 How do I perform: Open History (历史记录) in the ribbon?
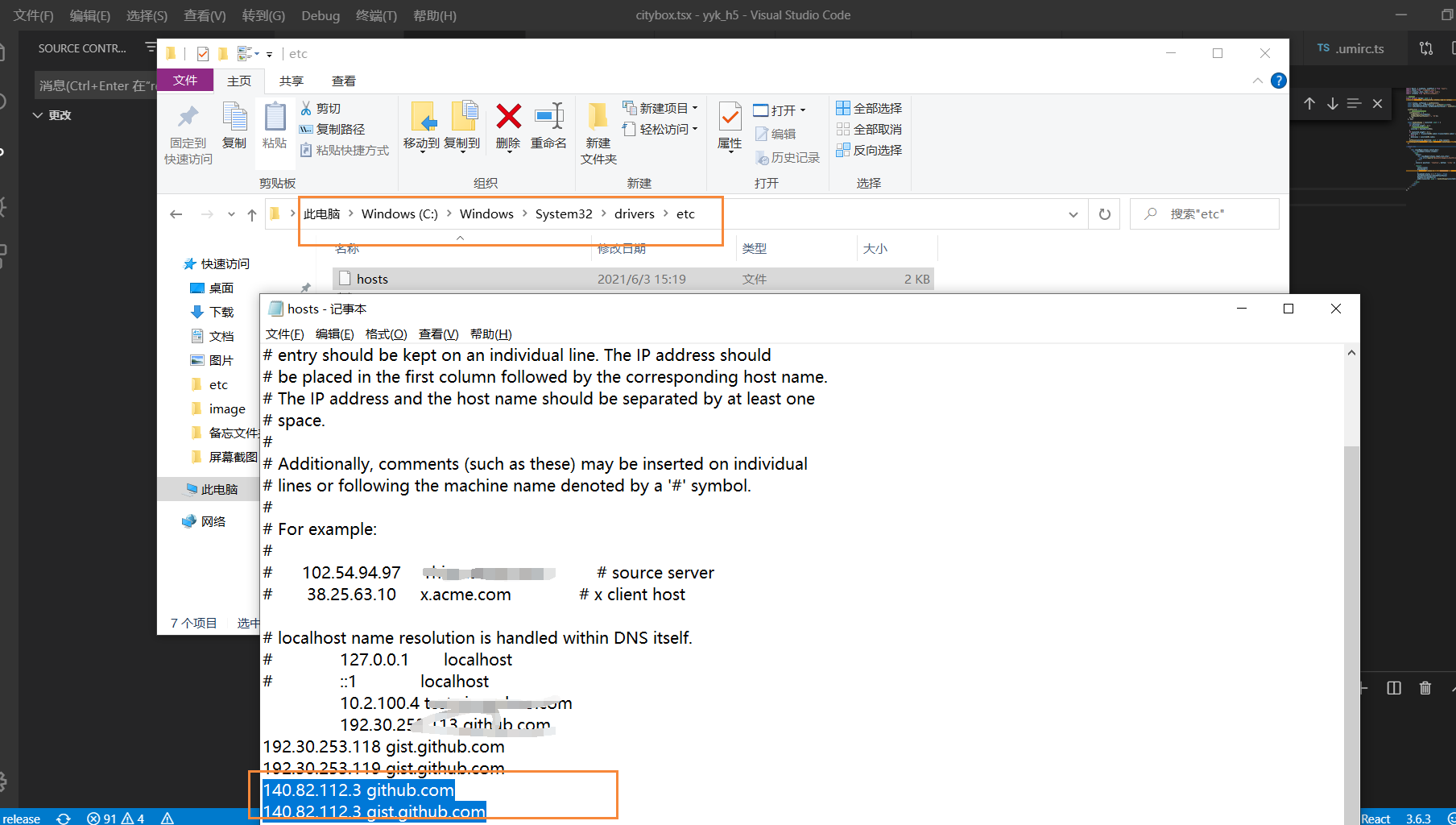click(787, 158)
